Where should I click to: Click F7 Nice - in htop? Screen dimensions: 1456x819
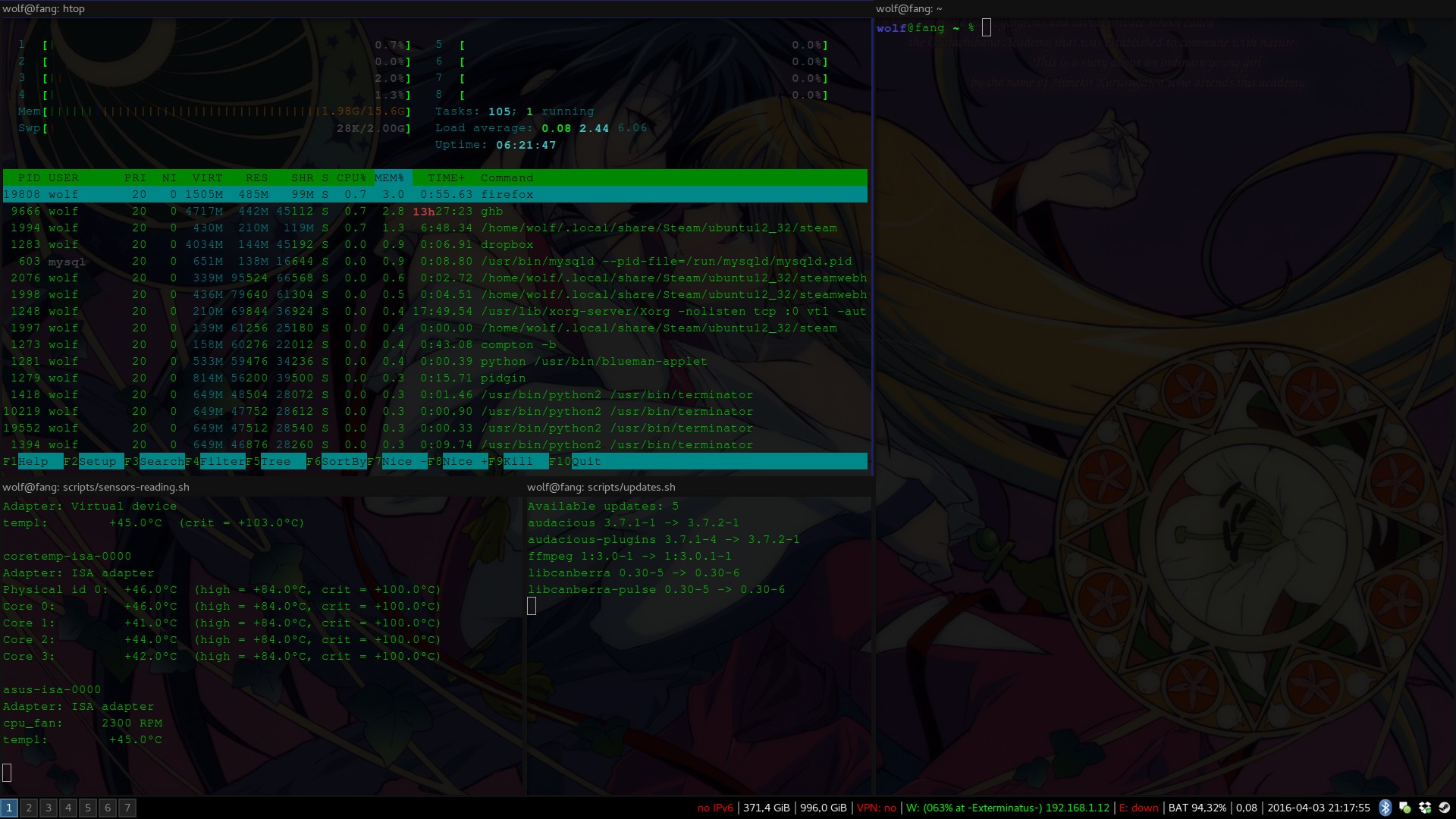(397, 461)
